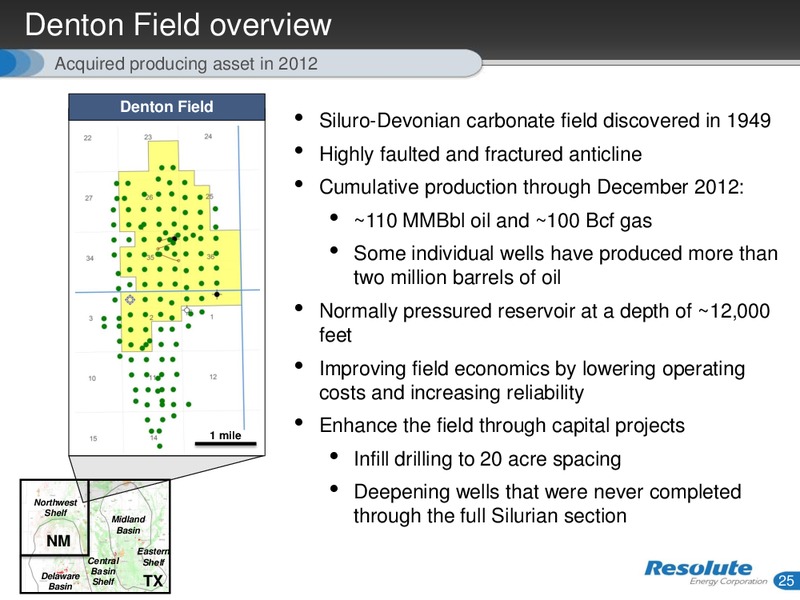The image size is (800, 600).
Task: Click section number 15 on the map
Action: [x=93, y=438]
